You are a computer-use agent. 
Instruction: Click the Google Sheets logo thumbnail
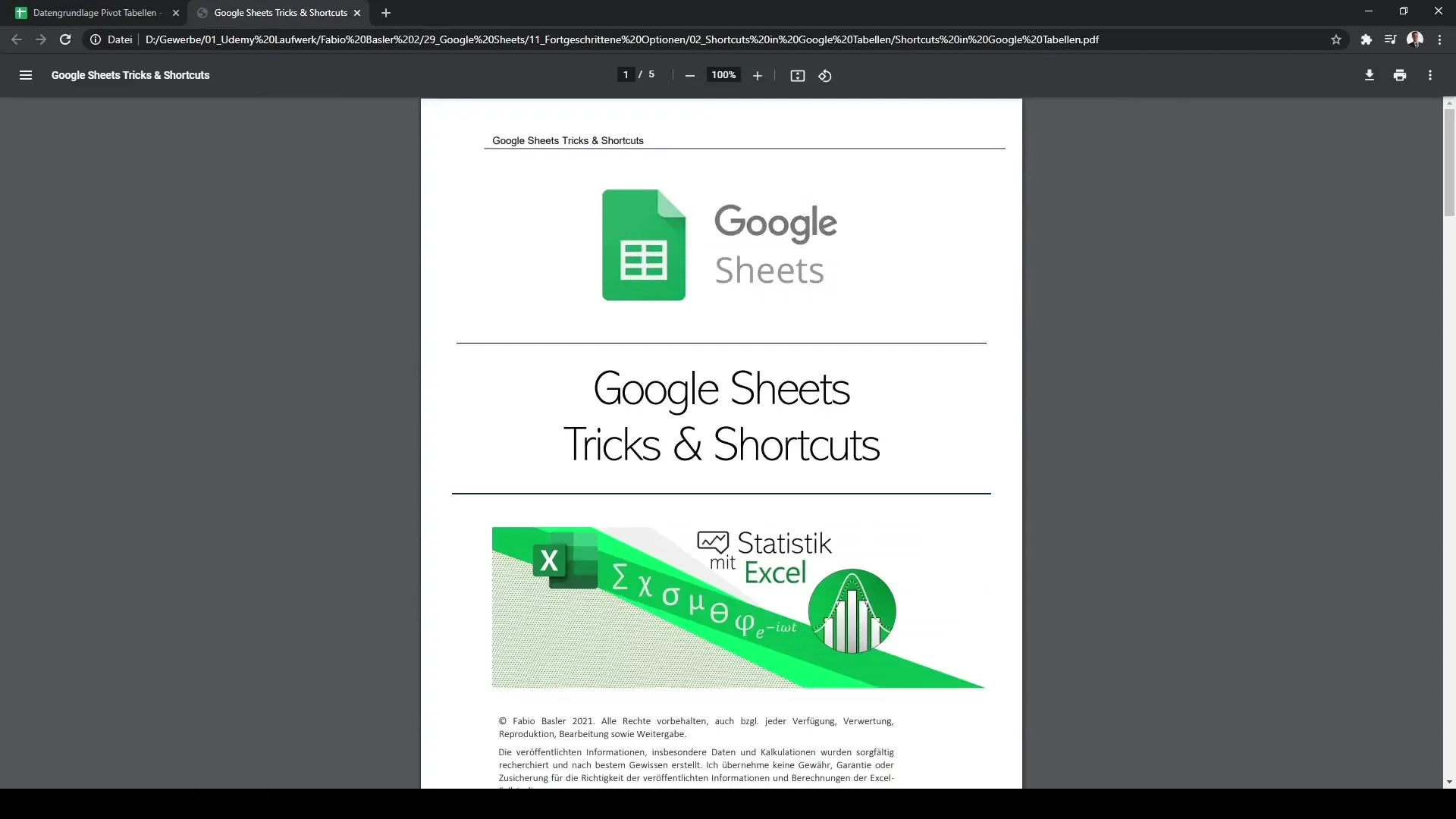[x=643, y=244]
